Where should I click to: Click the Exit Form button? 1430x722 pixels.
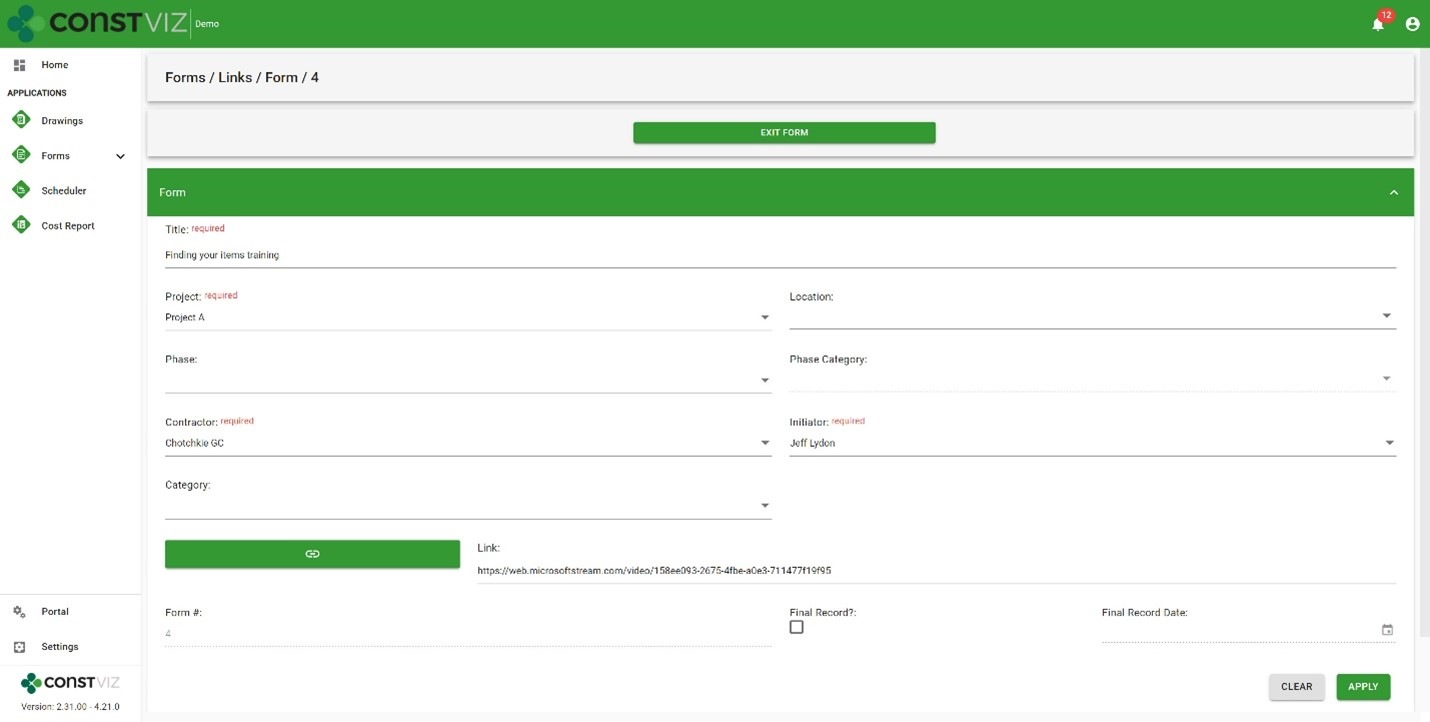[x=784, y=133]
